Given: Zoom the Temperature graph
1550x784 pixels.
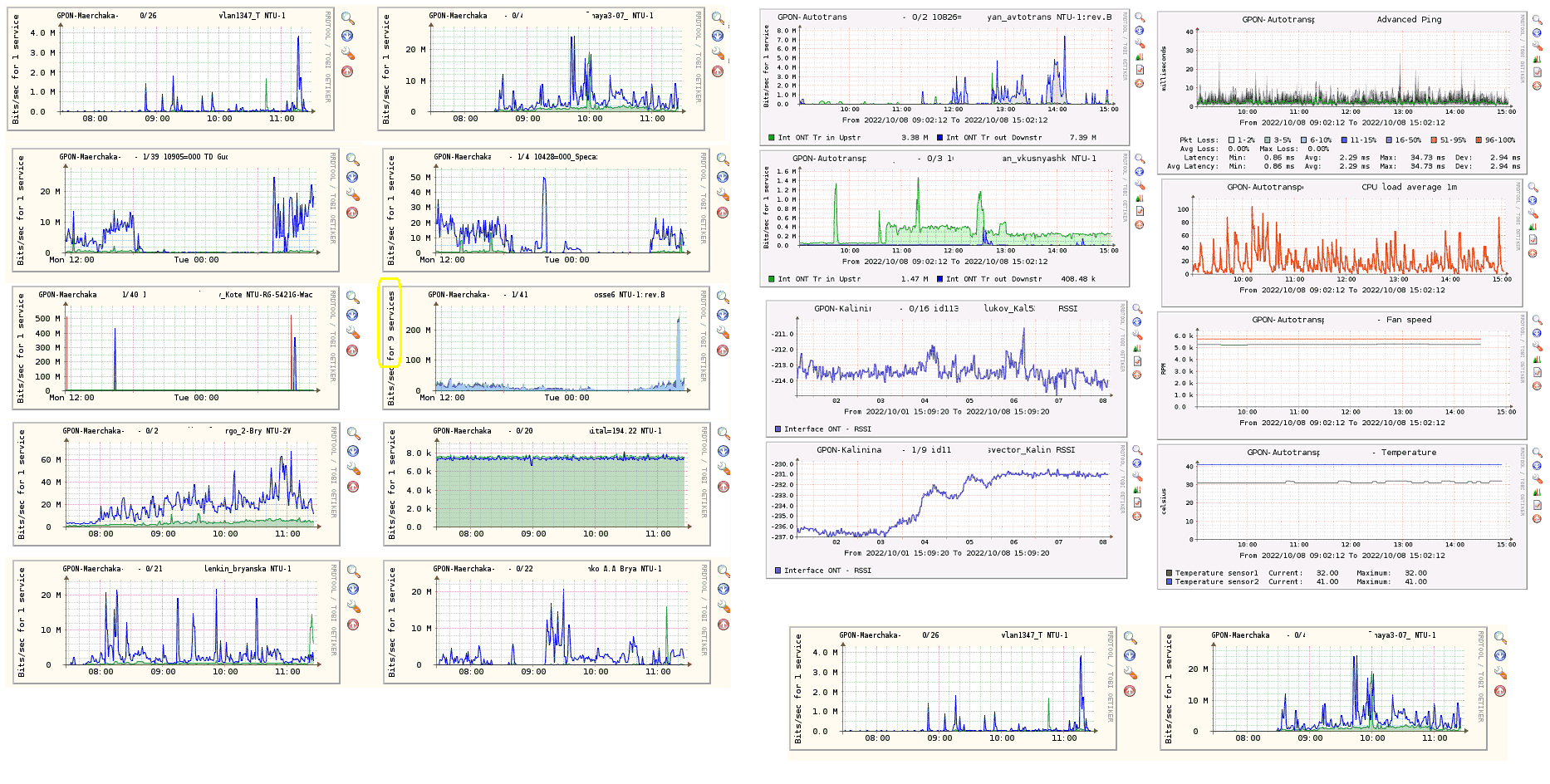Looking at the screenshot, I should (1537, 453).
